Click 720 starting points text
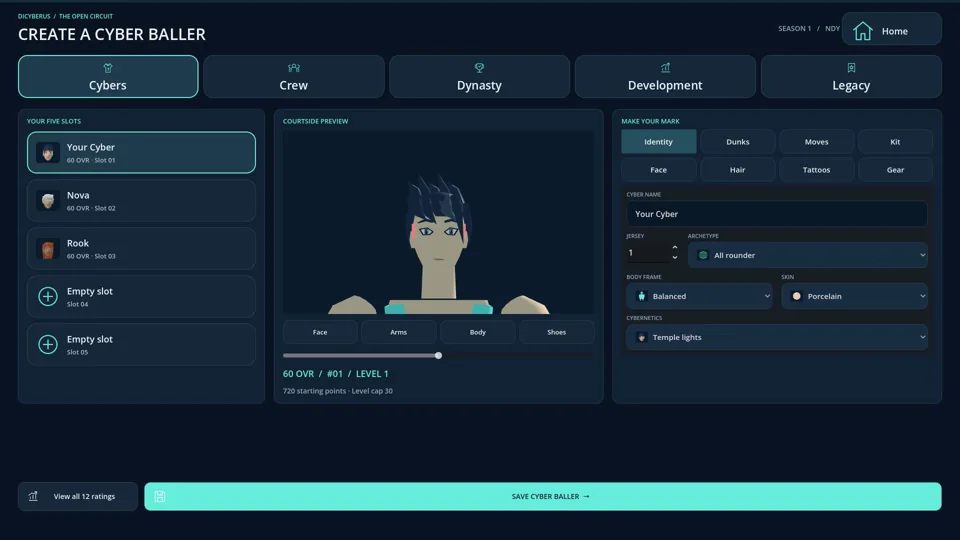The image size is (960, 540). 337,391
